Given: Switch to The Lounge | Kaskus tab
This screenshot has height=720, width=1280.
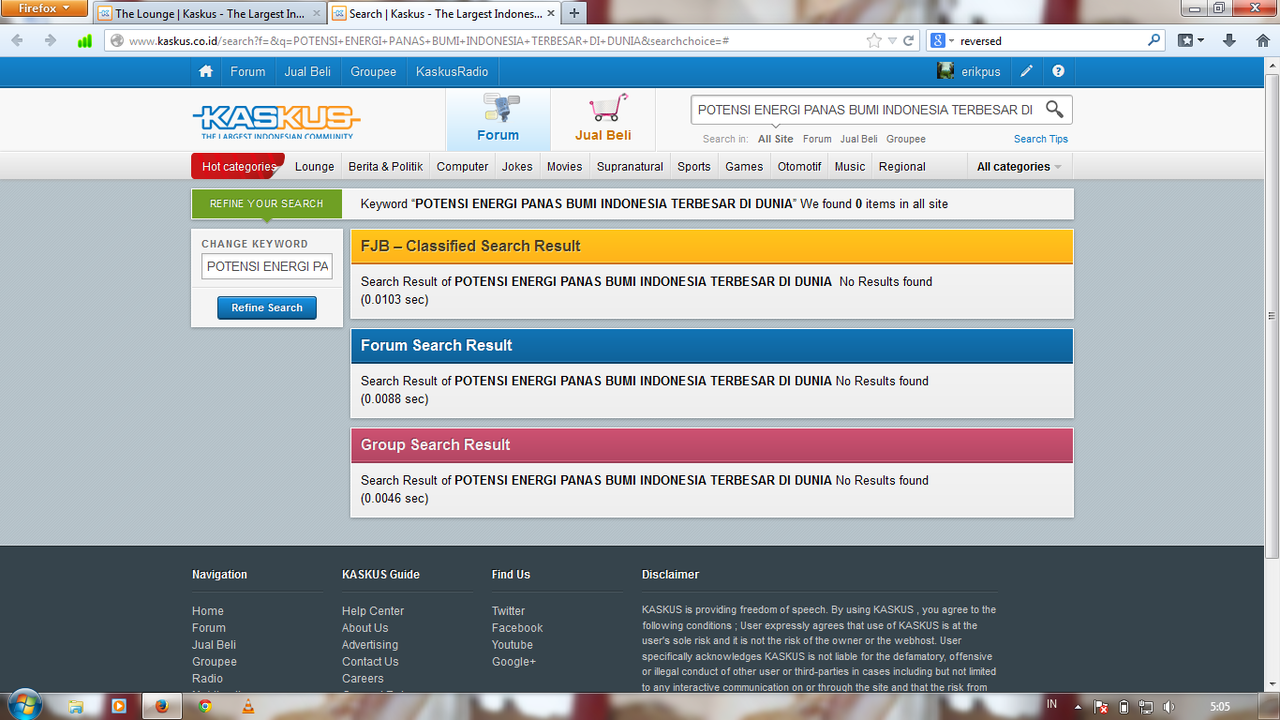Looking at the screenshot, I should tap(208, 14).
